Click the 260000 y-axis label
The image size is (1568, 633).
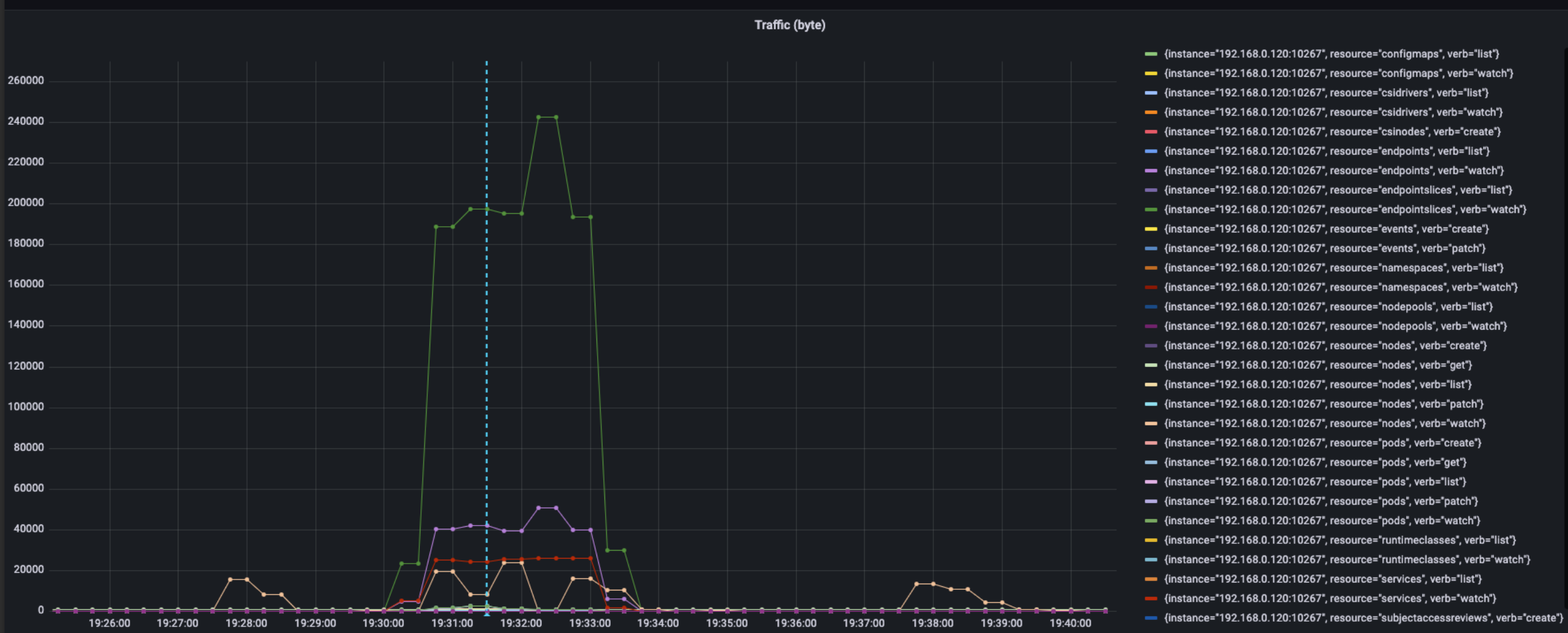click(x=26, y=80)
